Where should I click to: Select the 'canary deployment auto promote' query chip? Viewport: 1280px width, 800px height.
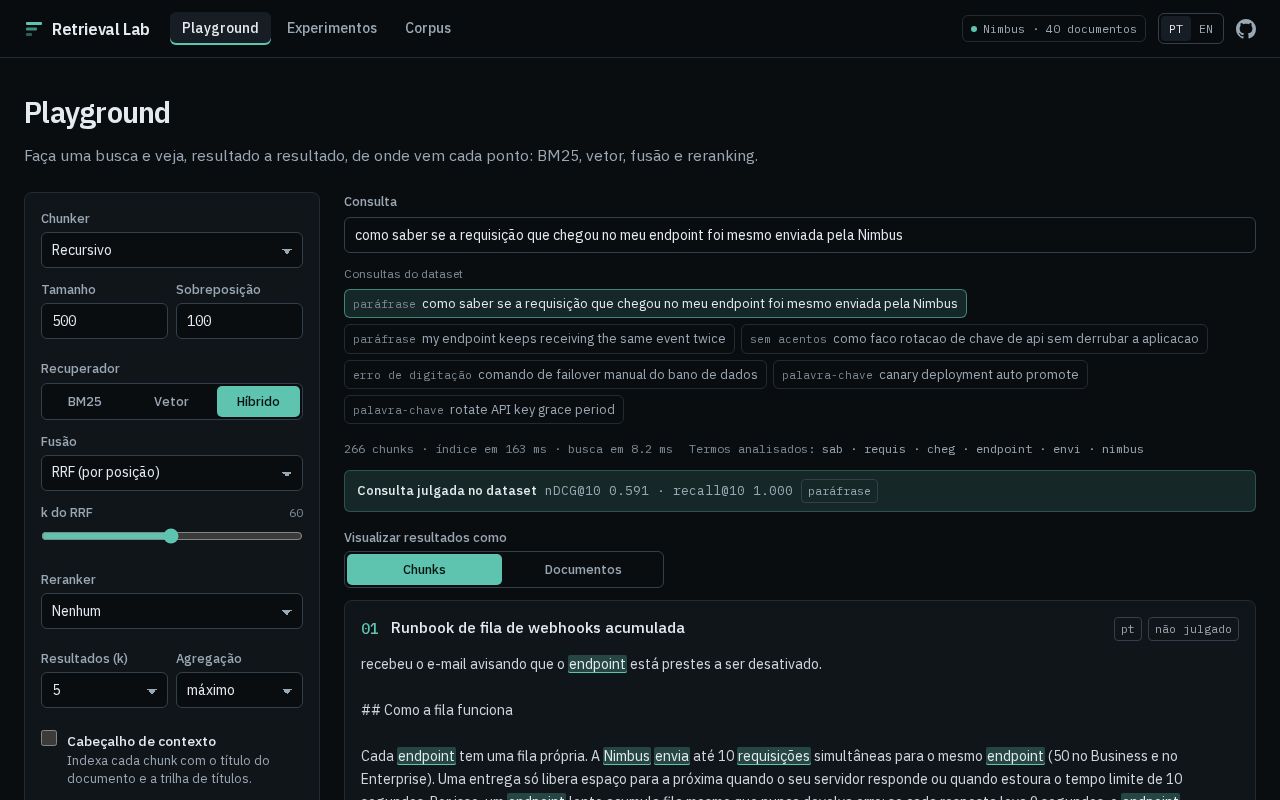click(930, 375)
